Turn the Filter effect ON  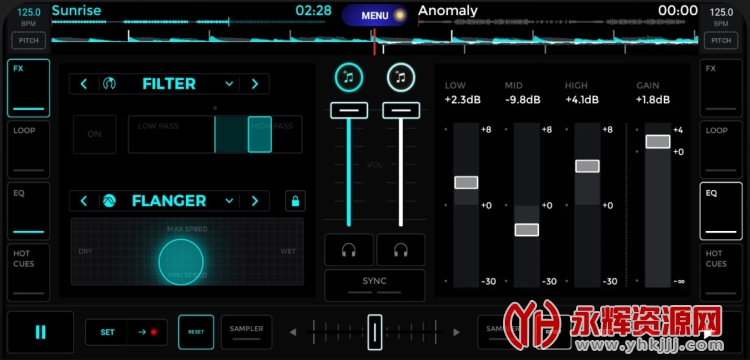point(95,134)
